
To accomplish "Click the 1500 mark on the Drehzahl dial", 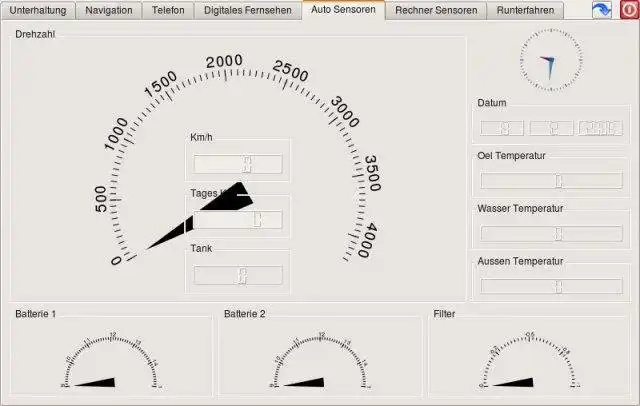I will click(x=161, y=84).
